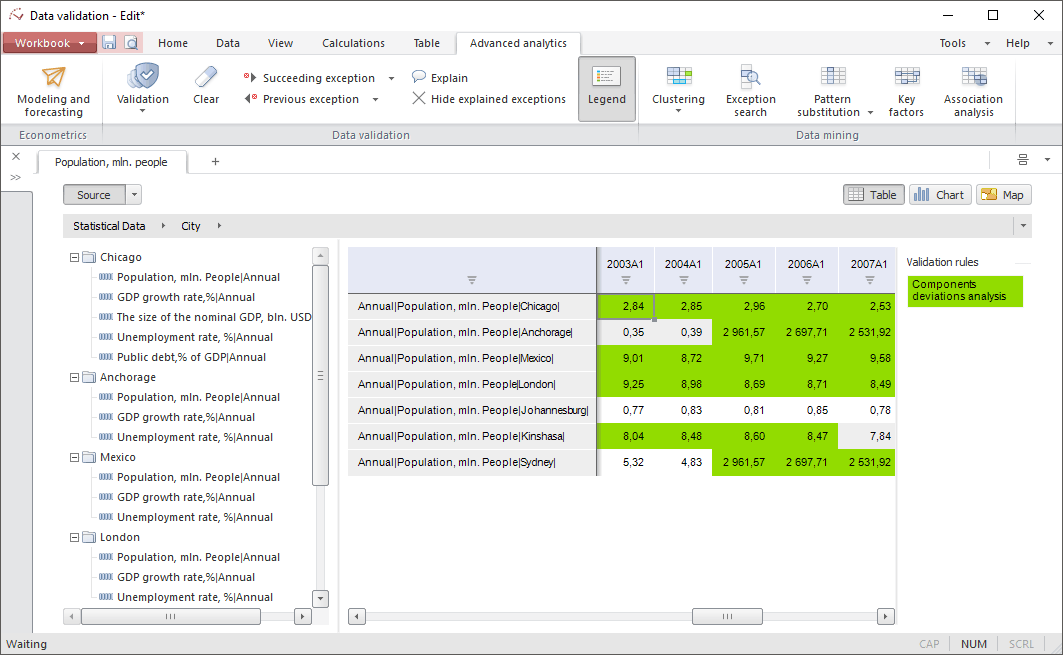The height and width of the screenshot is (655, 1063).
Task: Expand Pattern substitution dropdown
Action: pos(870,113)
